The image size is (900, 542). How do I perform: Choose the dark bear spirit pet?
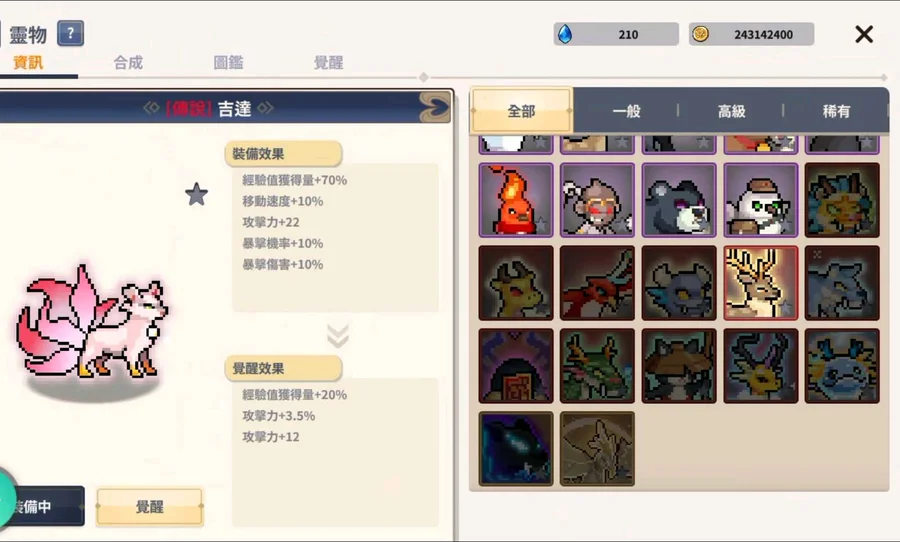point(679,200)
